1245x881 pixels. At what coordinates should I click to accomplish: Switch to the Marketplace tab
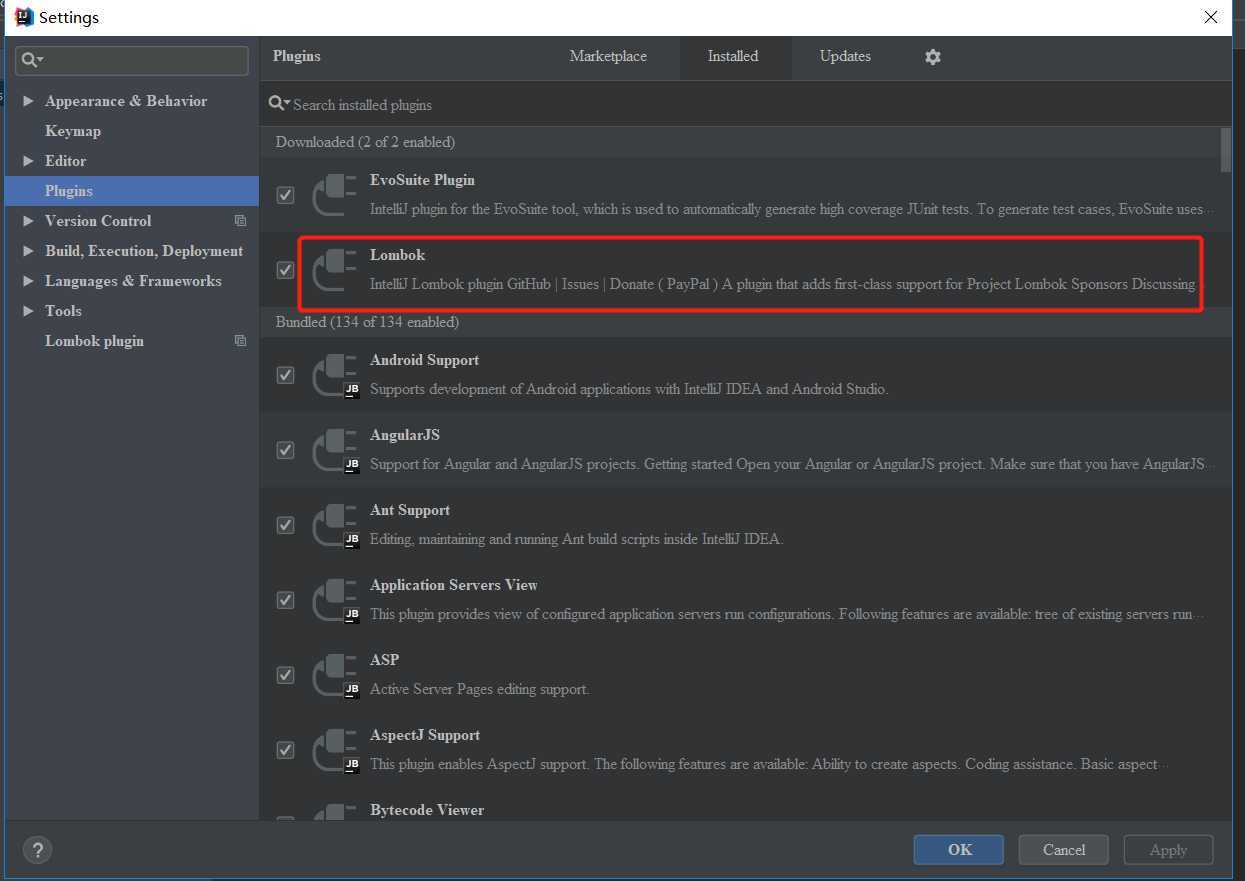pos(608,57)
